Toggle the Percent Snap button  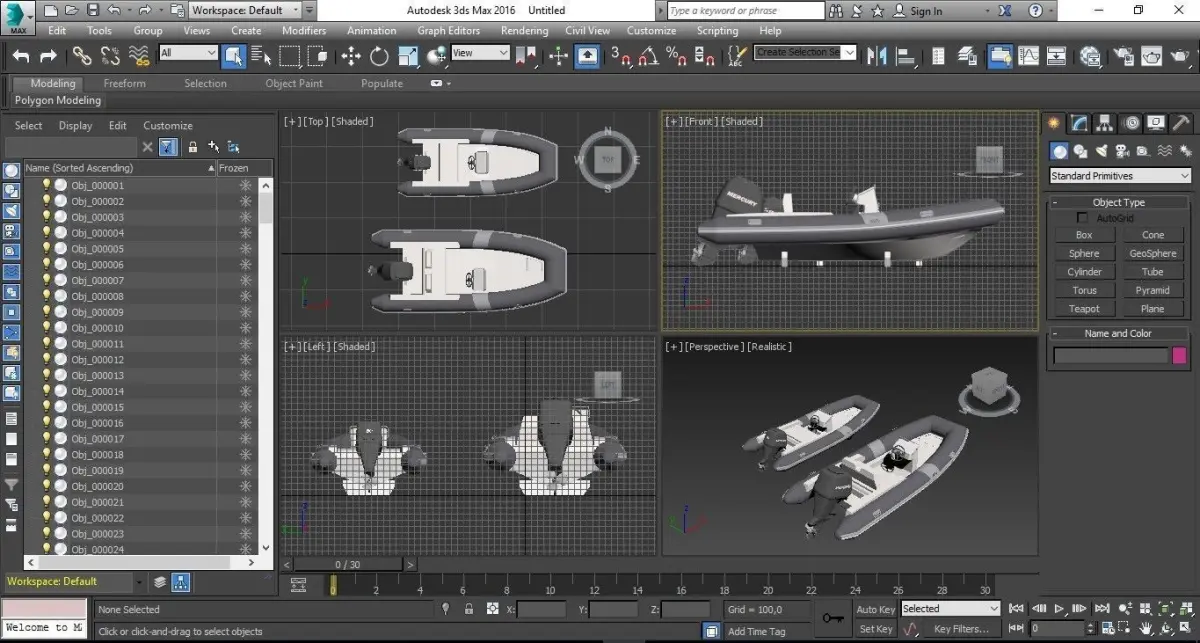[x=677, y=56]
